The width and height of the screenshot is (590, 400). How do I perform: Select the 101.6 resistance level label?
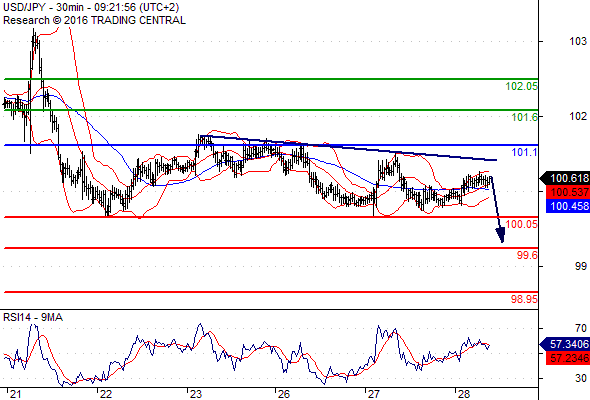pos(525,117)
